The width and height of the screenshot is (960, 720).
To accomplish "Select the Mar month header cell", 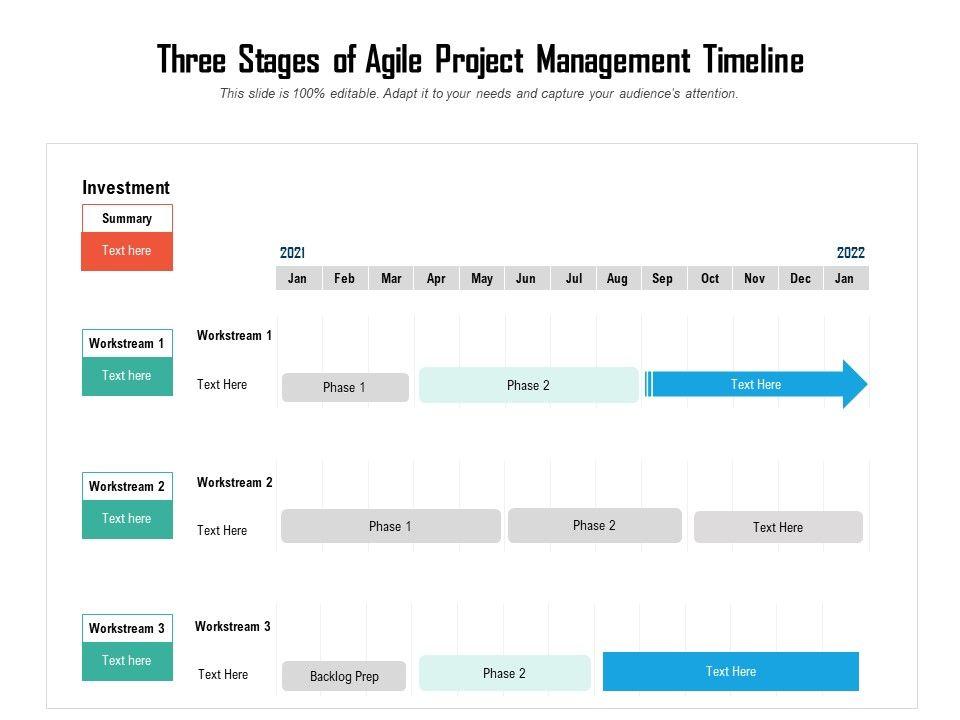I will coord(391,278).
